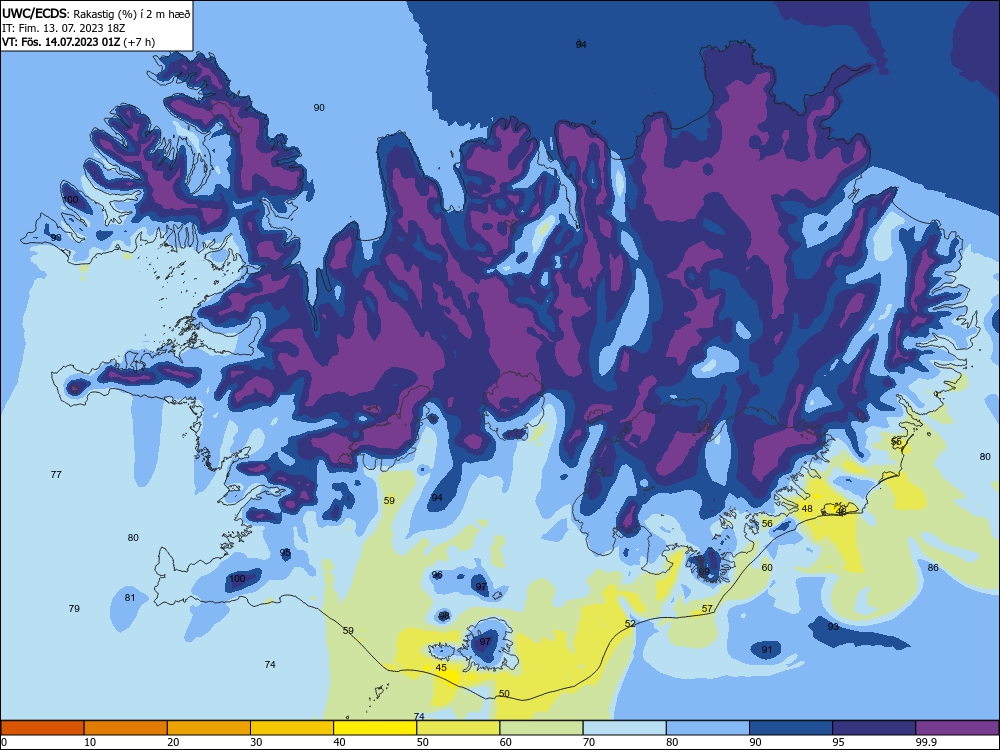This screenshot has width=1000, height=750.
Task: Click the '57' value on the coastline
Action: click(x=707, y=608)
